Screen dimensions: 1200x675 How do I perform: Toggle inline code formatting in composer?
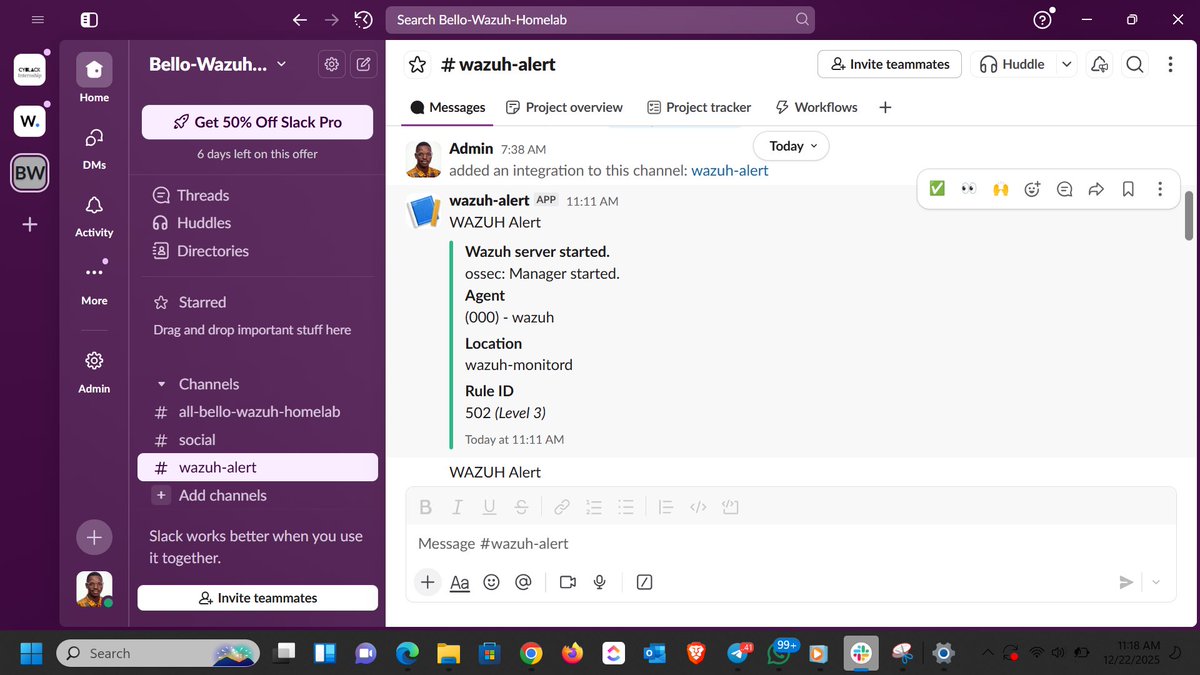tap(698, 507)
